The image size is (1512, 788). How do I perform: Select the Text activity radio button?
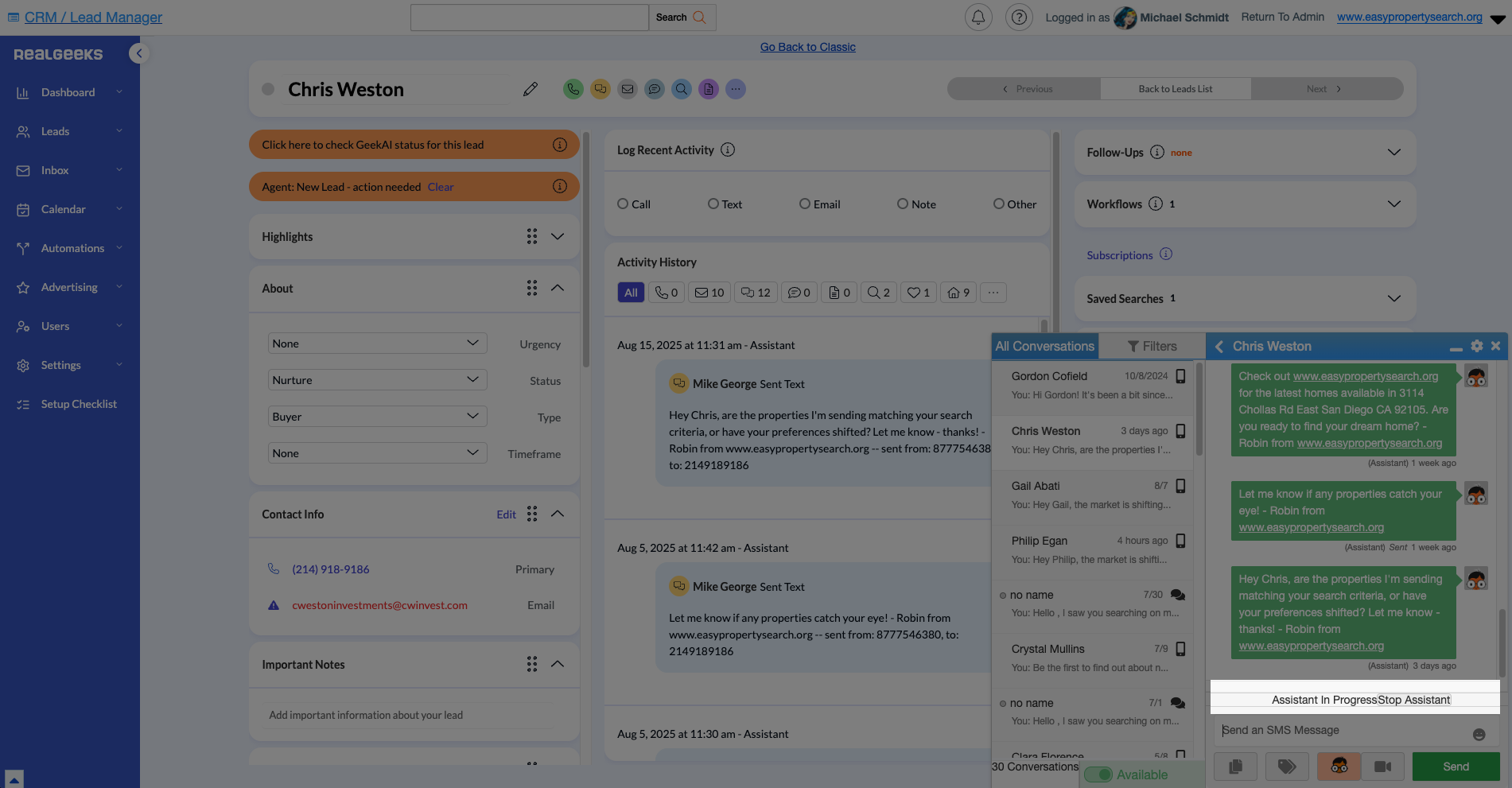(713, 204)
